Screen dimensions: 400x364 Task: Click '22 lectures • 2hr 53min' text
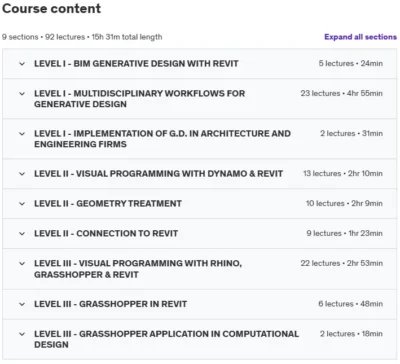tap(341, 263)
